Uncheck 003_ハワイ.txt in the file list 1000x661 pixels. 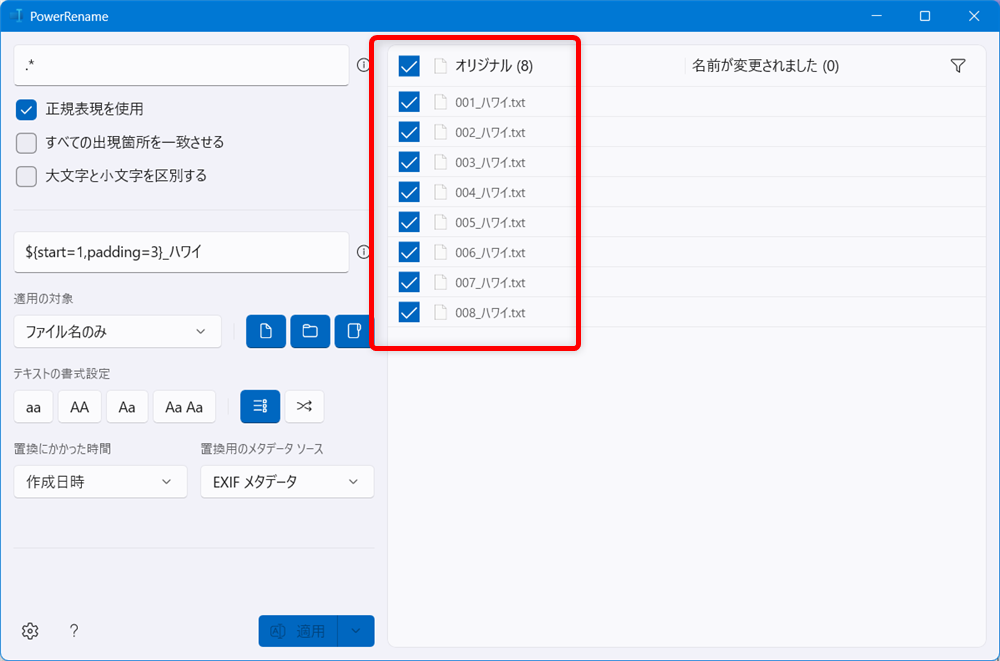[408, 161]
